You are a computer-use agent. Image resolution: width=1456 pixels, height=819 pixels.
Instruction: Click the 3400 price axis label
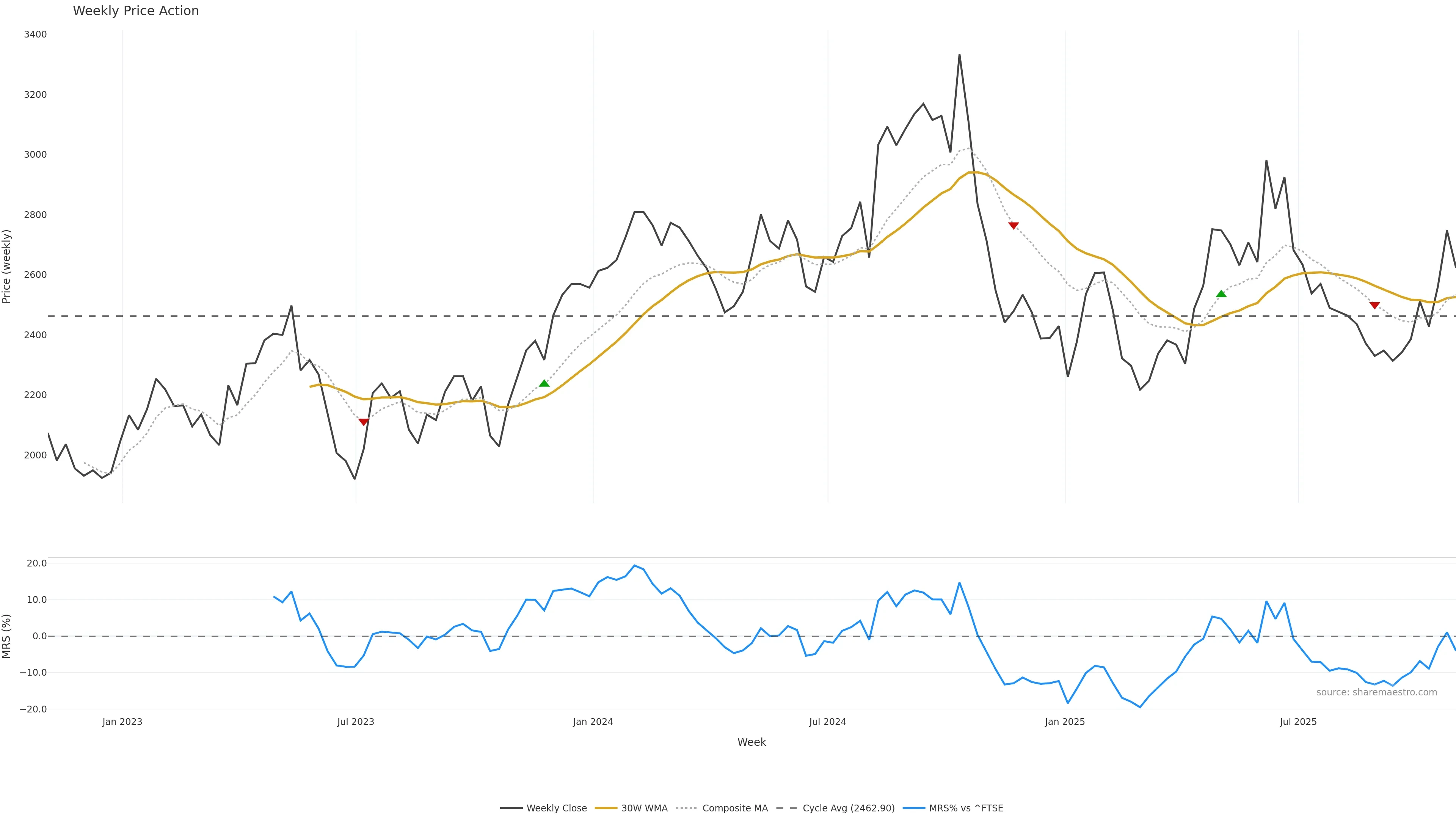pos(35,35)
